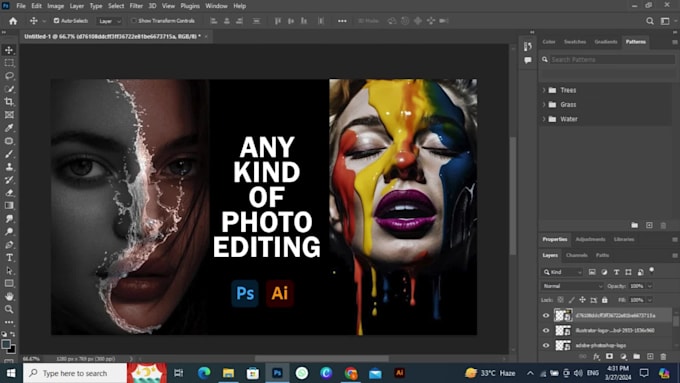Click the background color swatch

12,349
